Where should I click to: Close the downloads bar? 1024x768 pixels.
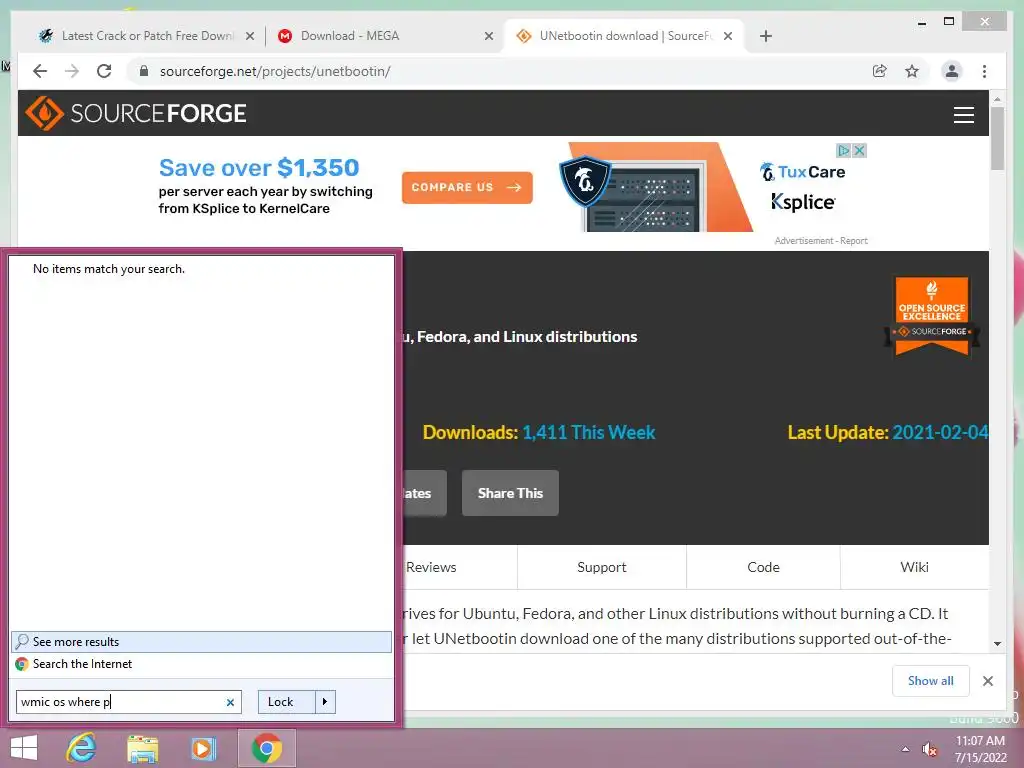[x=988, y=681]
